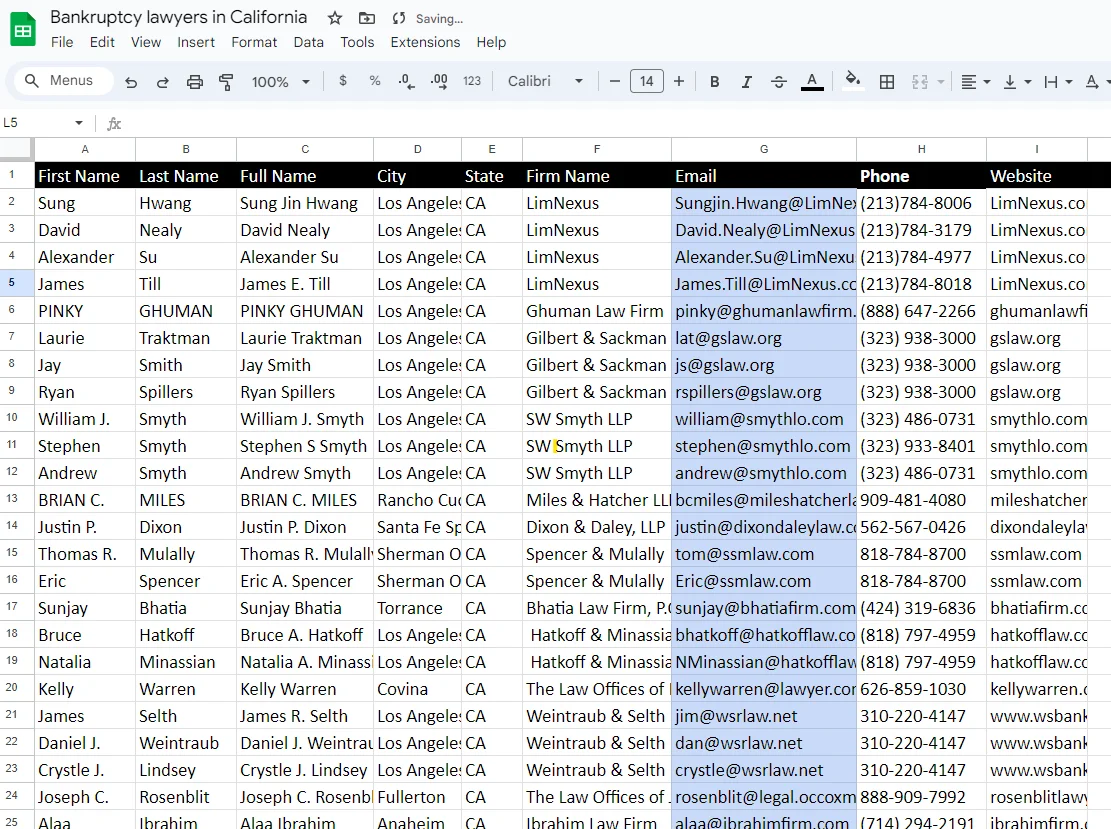Screen dimensions: 1111x829
Task: Open the Format menu
Action: 254,43
